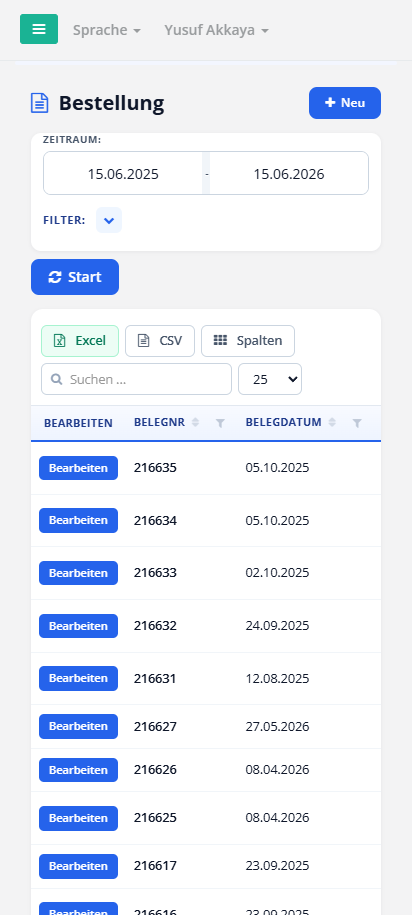Sort by the Belegdatum column arrows
The width and height of the screenshot is (412, 915).
332,422
